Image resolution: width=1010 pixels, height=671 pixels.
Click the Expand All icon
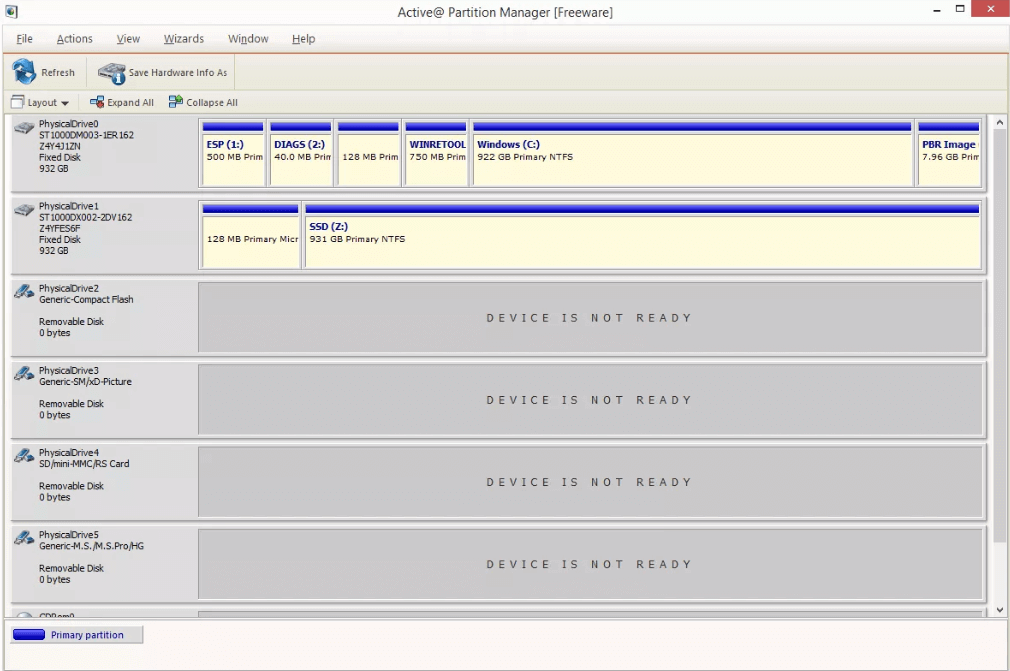coord(97,102)
